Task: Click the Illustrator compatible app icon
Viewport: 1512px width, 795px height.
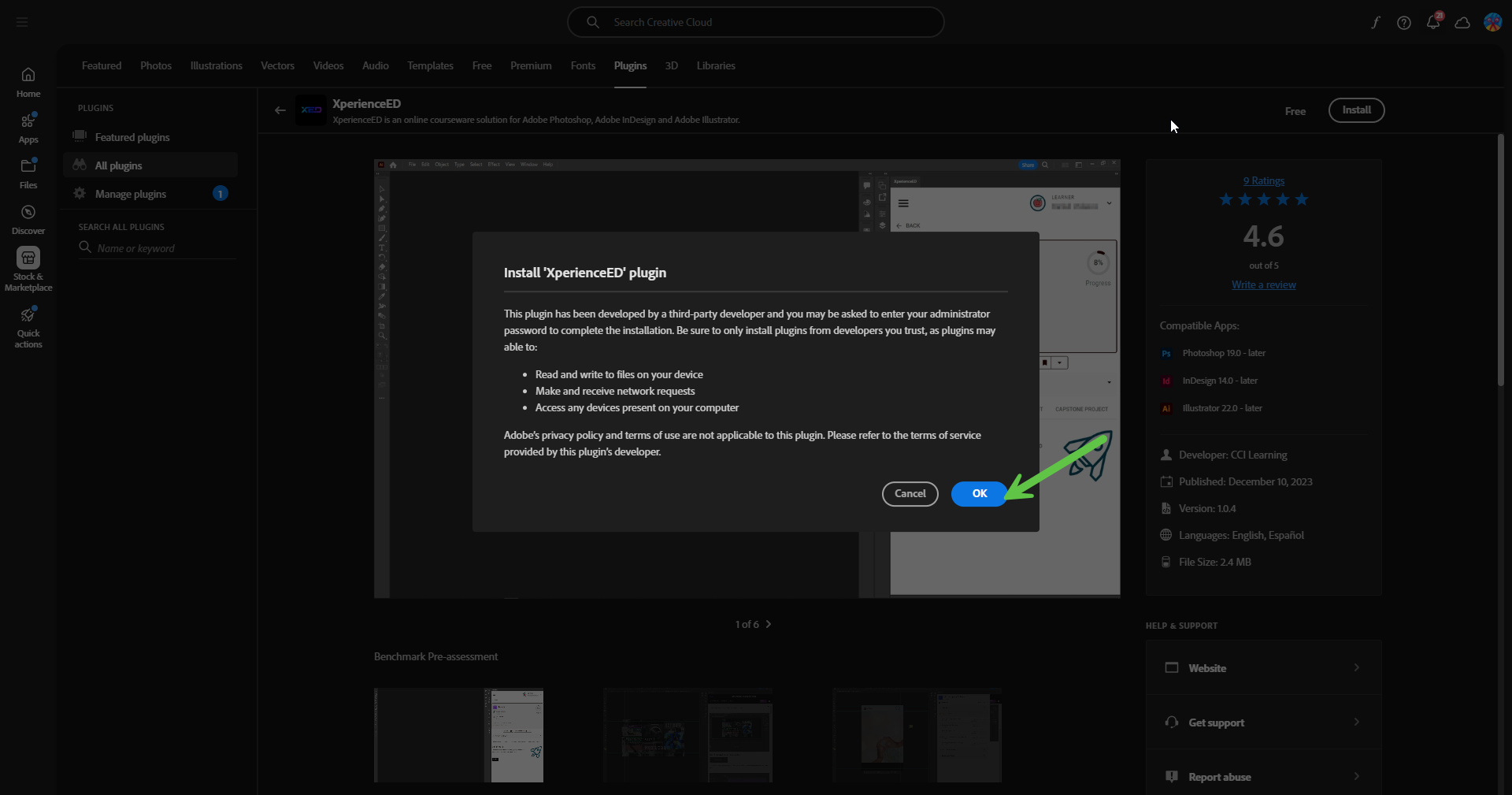Action: point(1166,409)
